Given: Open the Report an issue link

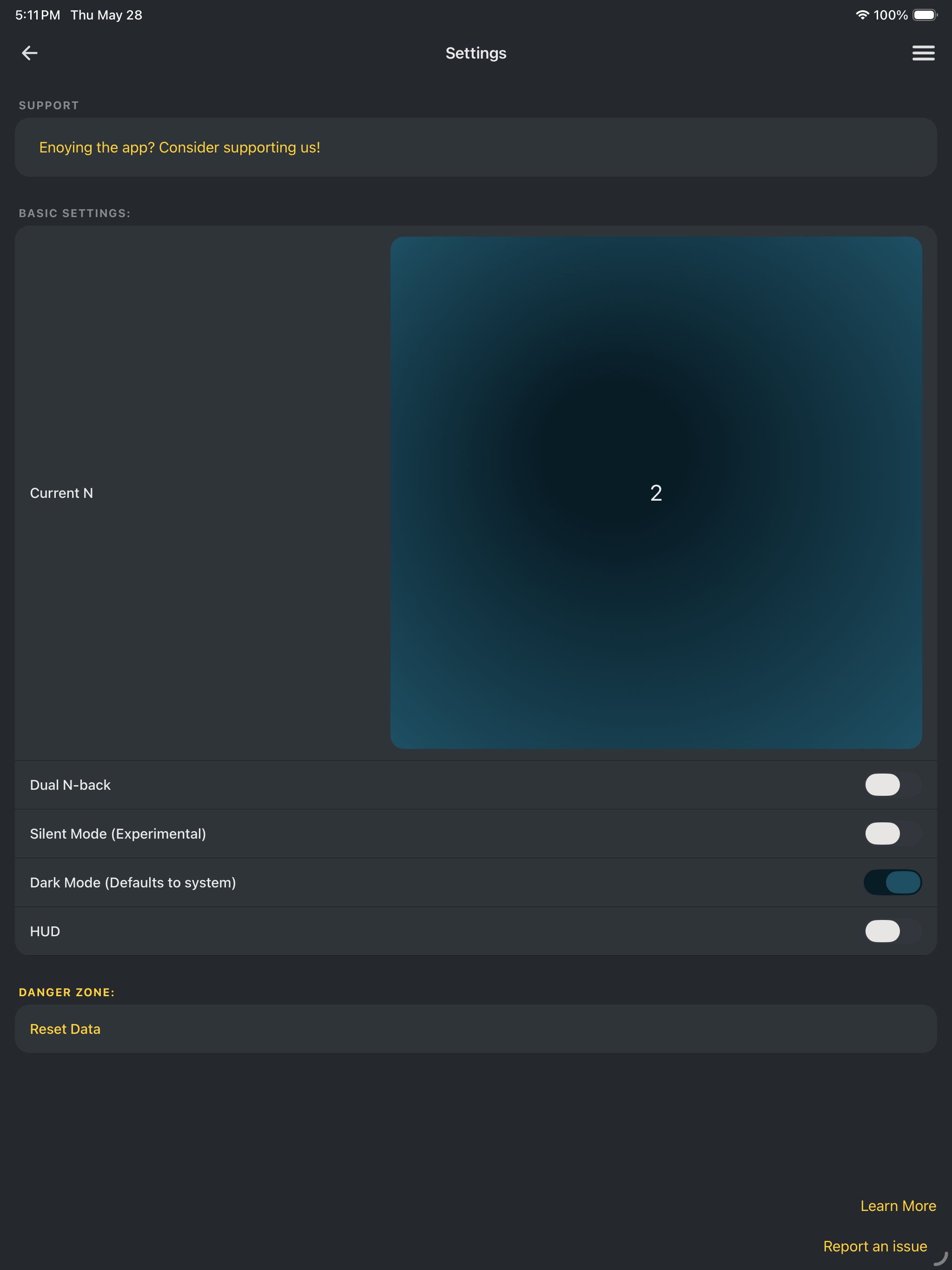Looking at the screenshot, I should click(875, 1246).
